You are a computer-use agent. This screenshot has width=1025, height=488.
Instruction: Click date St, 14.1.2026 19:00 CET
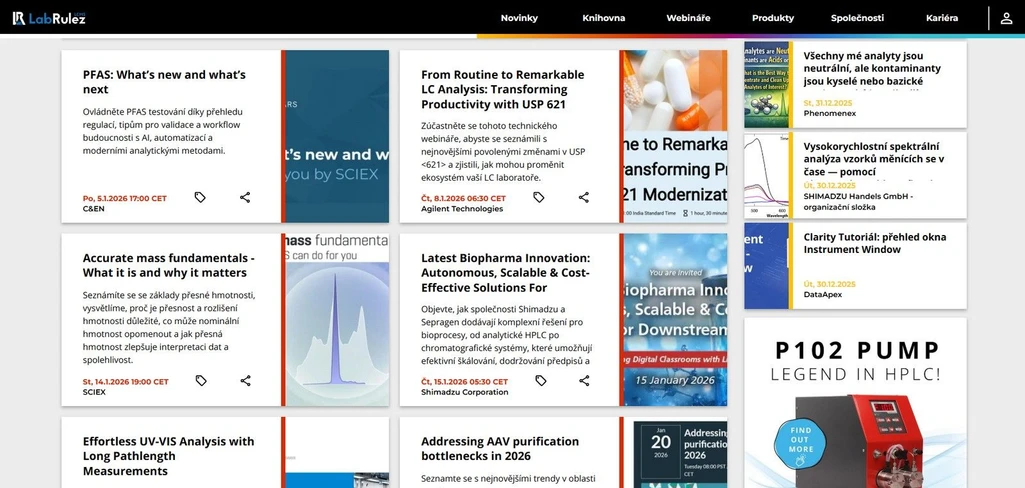pyautogui.click(x=126, y=382)
